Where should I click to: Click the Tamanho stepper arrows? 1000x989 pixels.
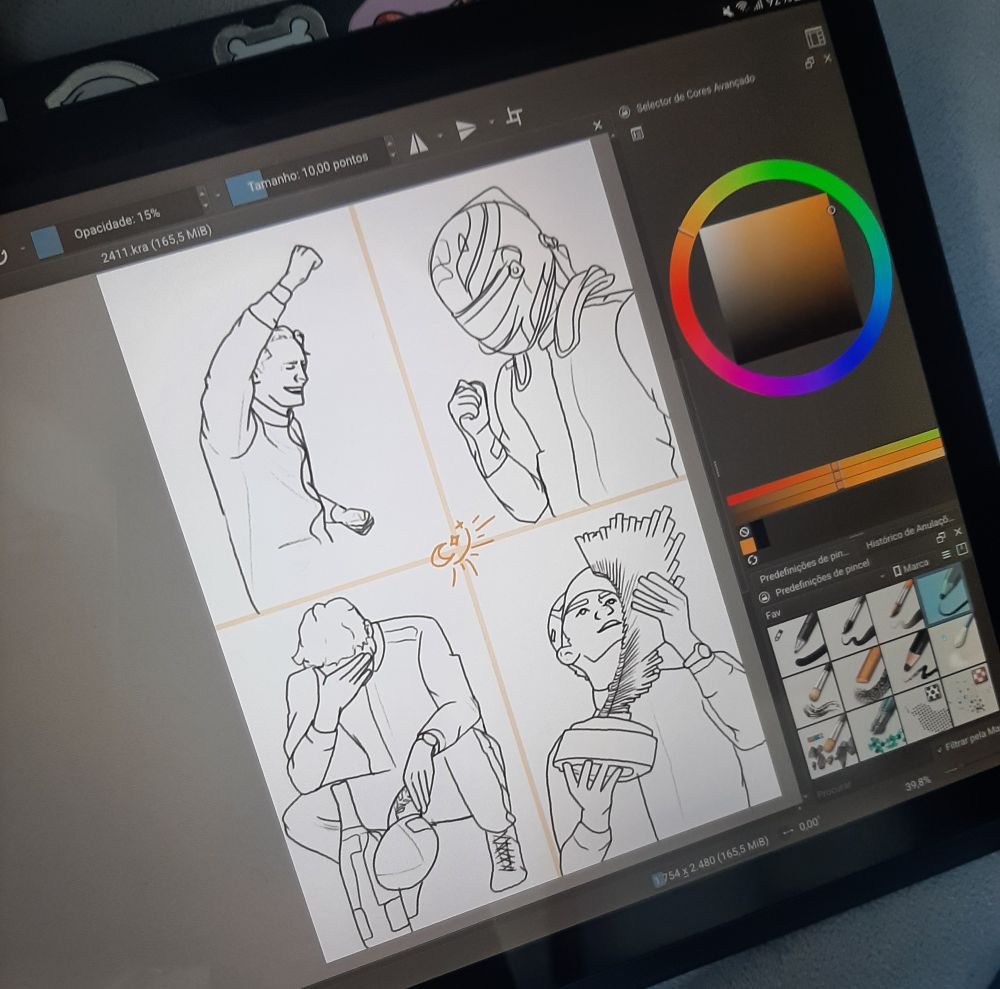pyautogui.click(x=390, y=148)
